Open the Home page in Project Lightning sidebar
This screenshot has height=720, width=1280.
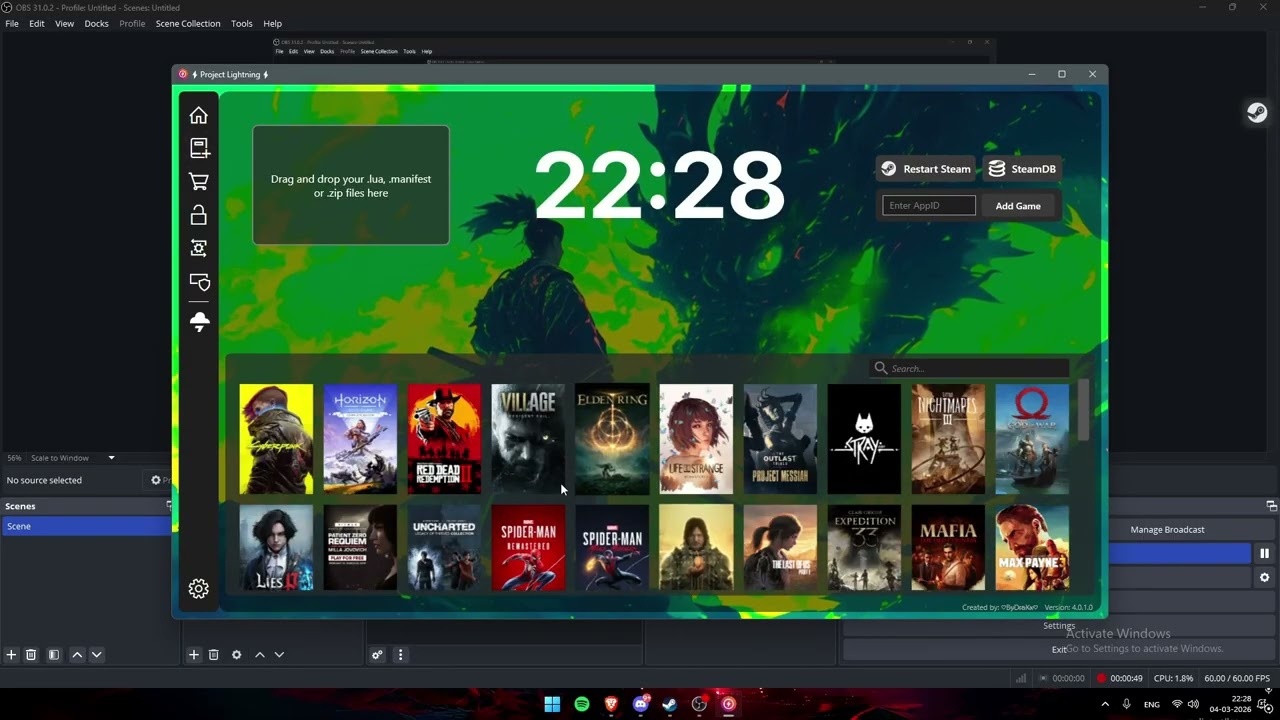point(199,115)
